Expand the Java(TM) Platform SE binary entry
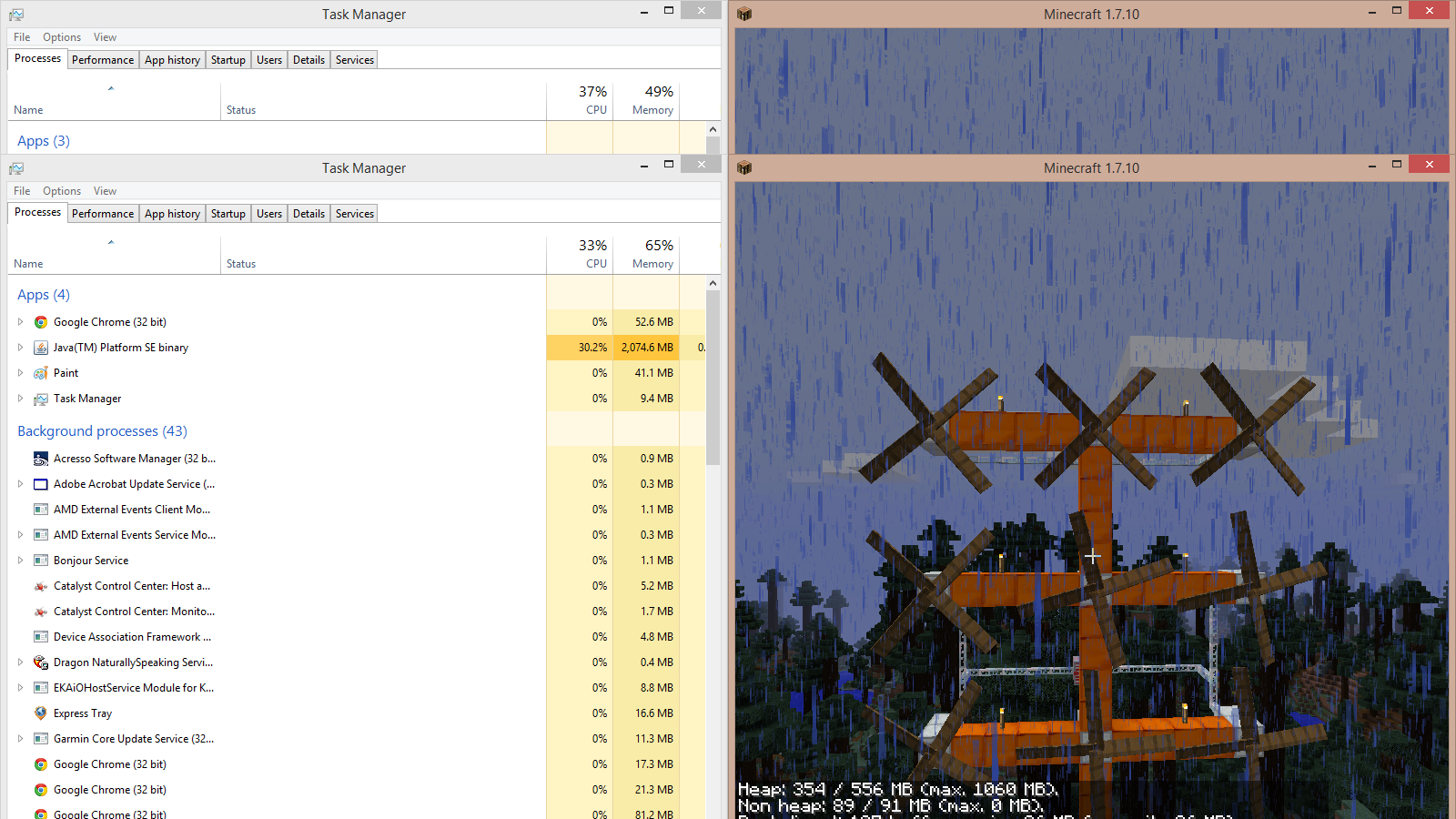 pos(20,348)
